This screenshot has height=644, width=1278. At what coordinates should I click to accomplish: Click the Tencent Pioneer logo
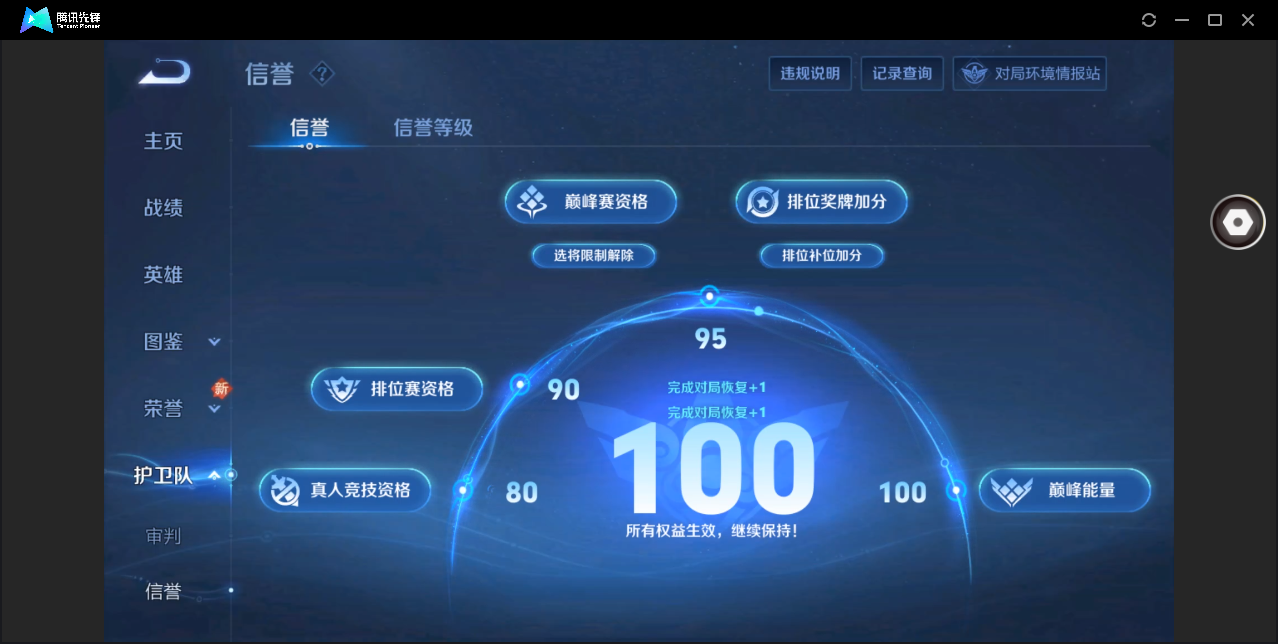click(60, 19)
